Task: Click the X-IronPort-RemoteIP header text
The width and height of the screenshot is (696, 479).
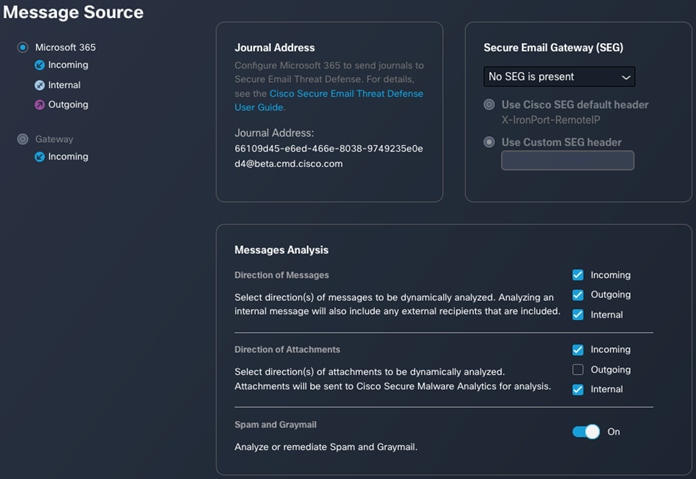Action: tap(551, 120)
